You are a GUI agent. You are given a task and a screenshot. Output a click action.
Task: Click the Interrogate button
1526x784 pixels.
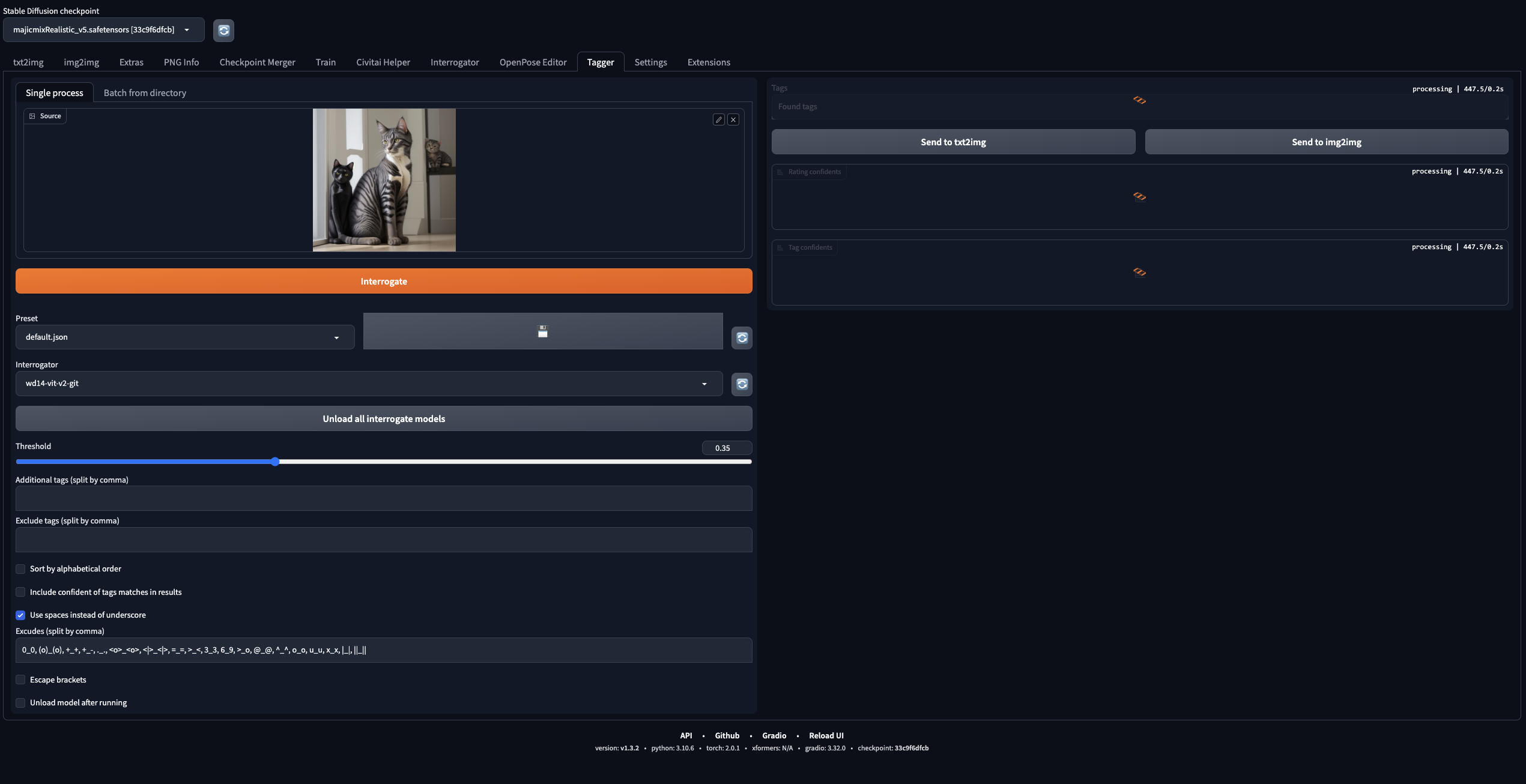point(384,280)
